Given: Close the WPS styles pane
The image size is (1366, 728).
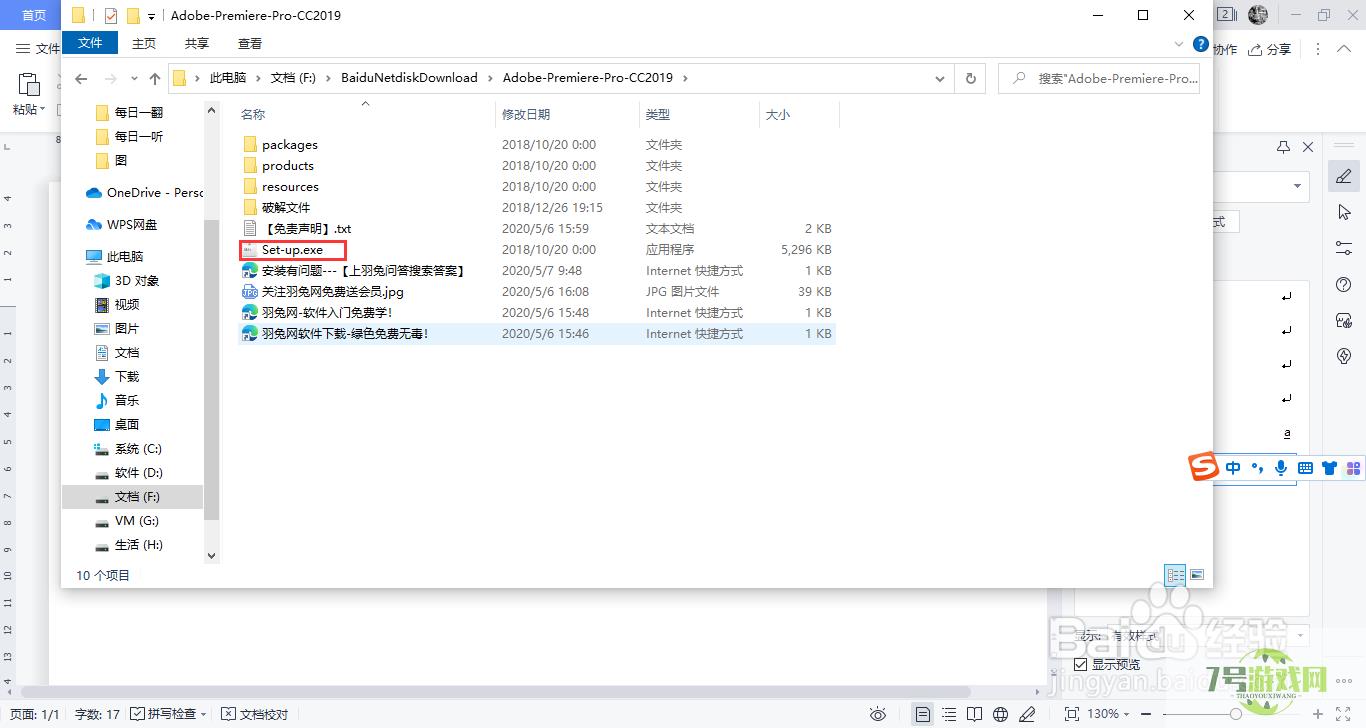Looking at the screenshot, I should (x=1308, y=147).
